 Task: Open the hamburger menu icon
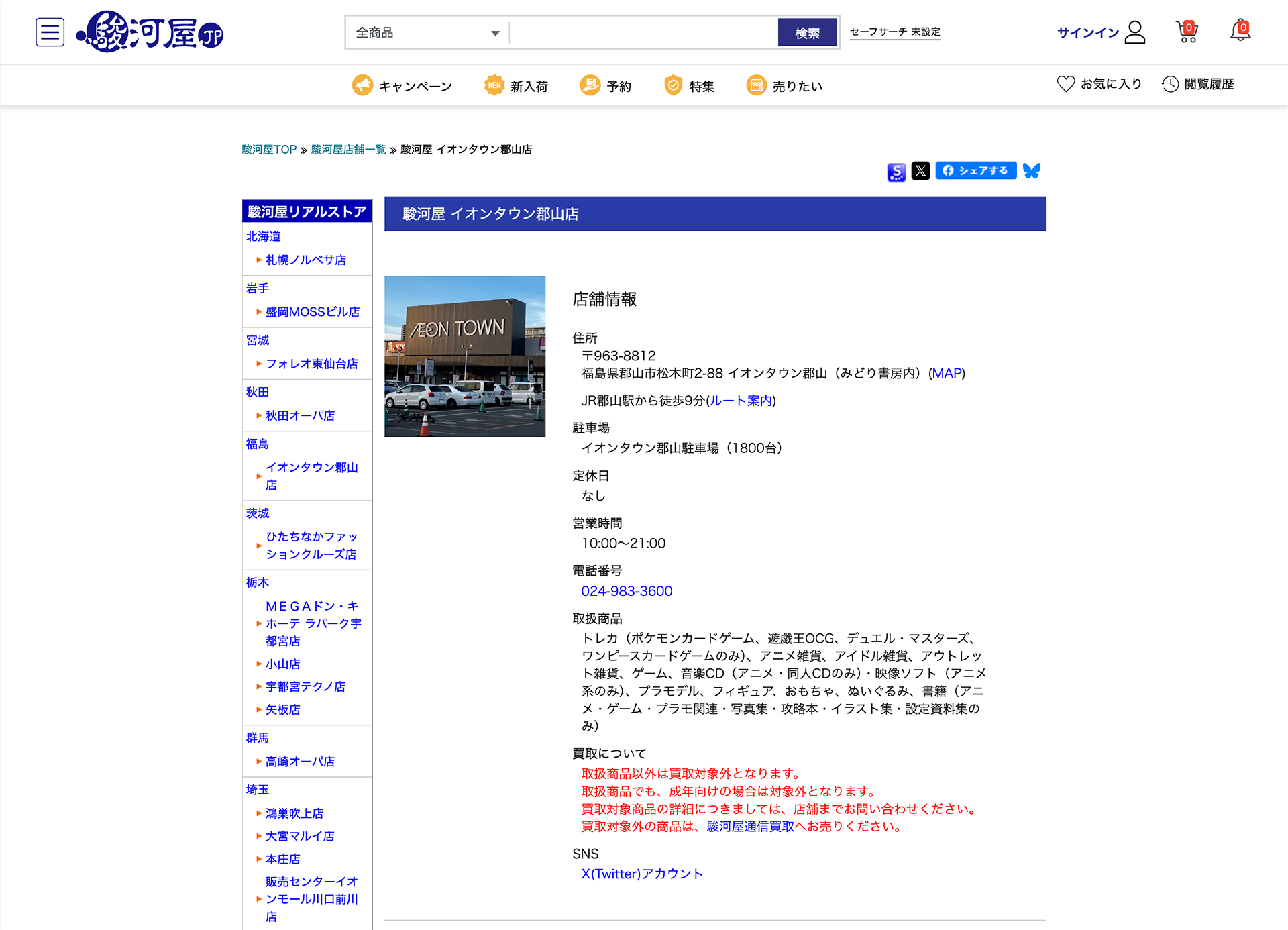(50, 32)
